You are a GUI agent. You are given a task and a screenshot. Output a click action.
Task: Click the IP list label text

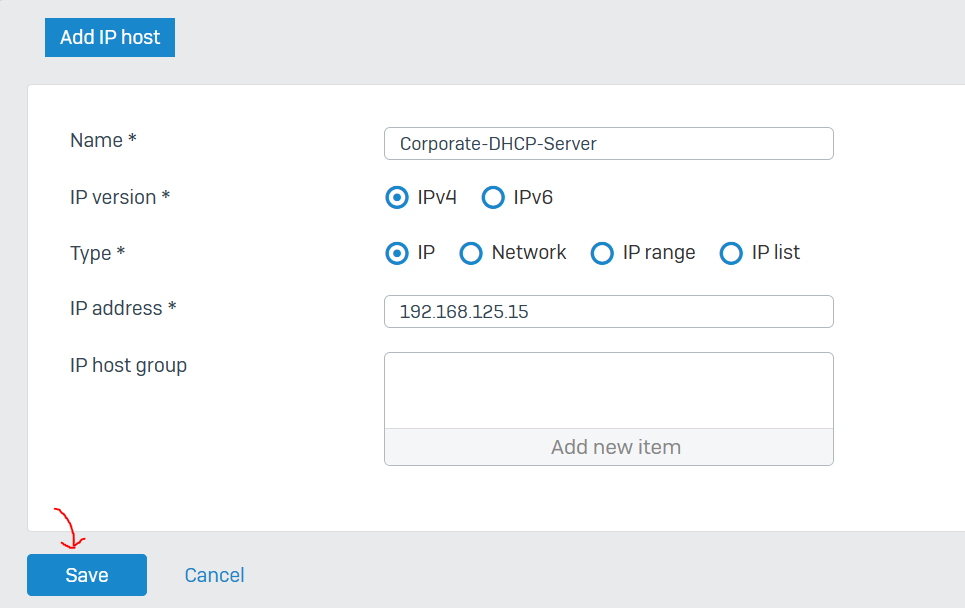coord(775,252)
